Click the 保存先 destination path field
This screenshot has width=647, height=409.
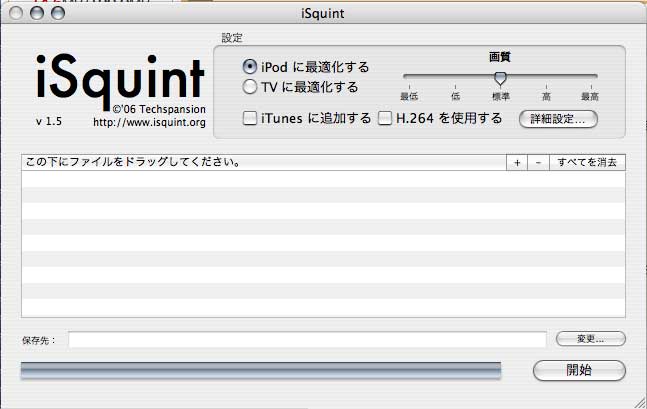click(307, 340)
